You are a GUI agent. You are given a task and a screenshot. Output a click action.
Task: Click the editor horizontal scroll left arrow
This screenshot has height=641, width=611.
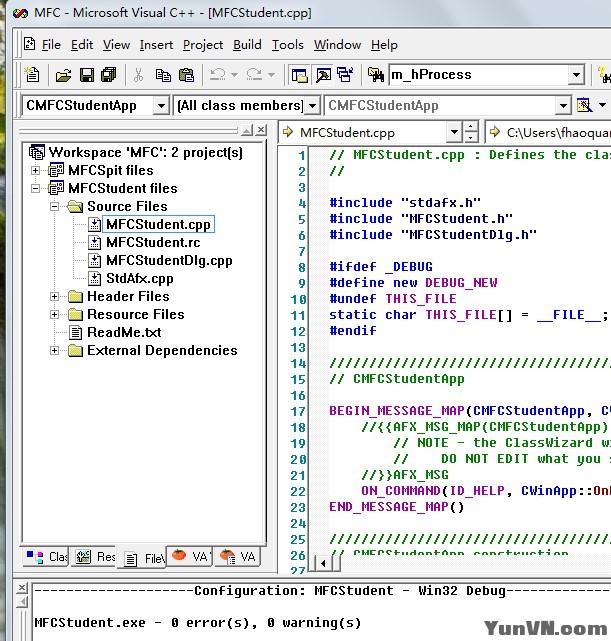(x=323, y=564)
